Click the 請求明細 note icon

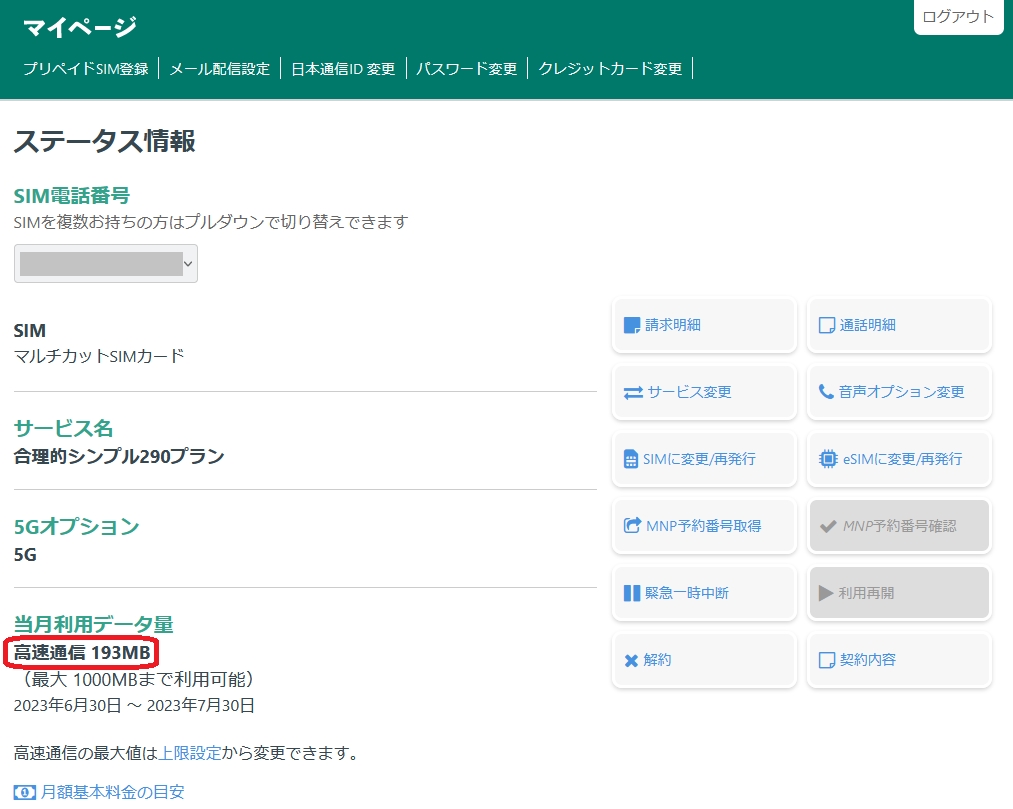pos(631,325)
